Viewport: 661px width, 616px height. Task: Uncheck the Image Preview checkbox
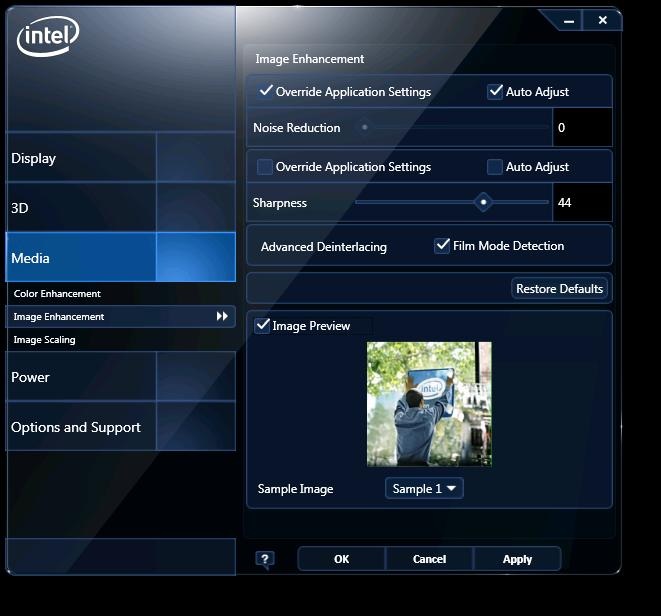tap(262, 325)
